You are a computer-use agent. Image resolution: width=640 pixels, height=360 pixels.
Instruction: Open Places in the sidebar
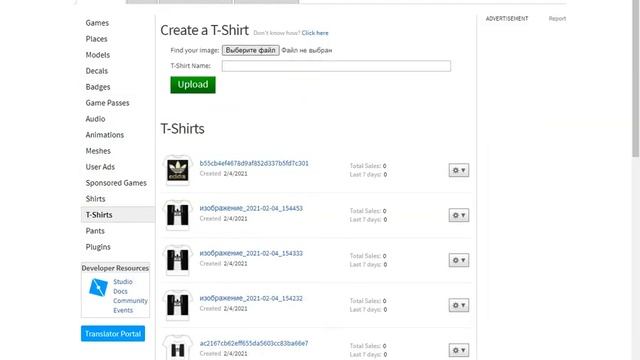(96, 39)
